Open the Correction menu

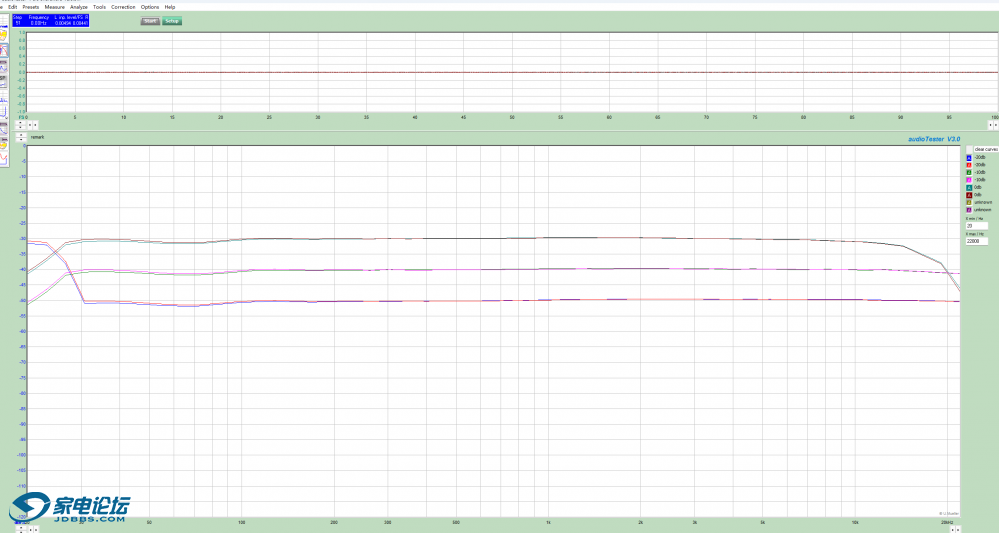point(123,7)
